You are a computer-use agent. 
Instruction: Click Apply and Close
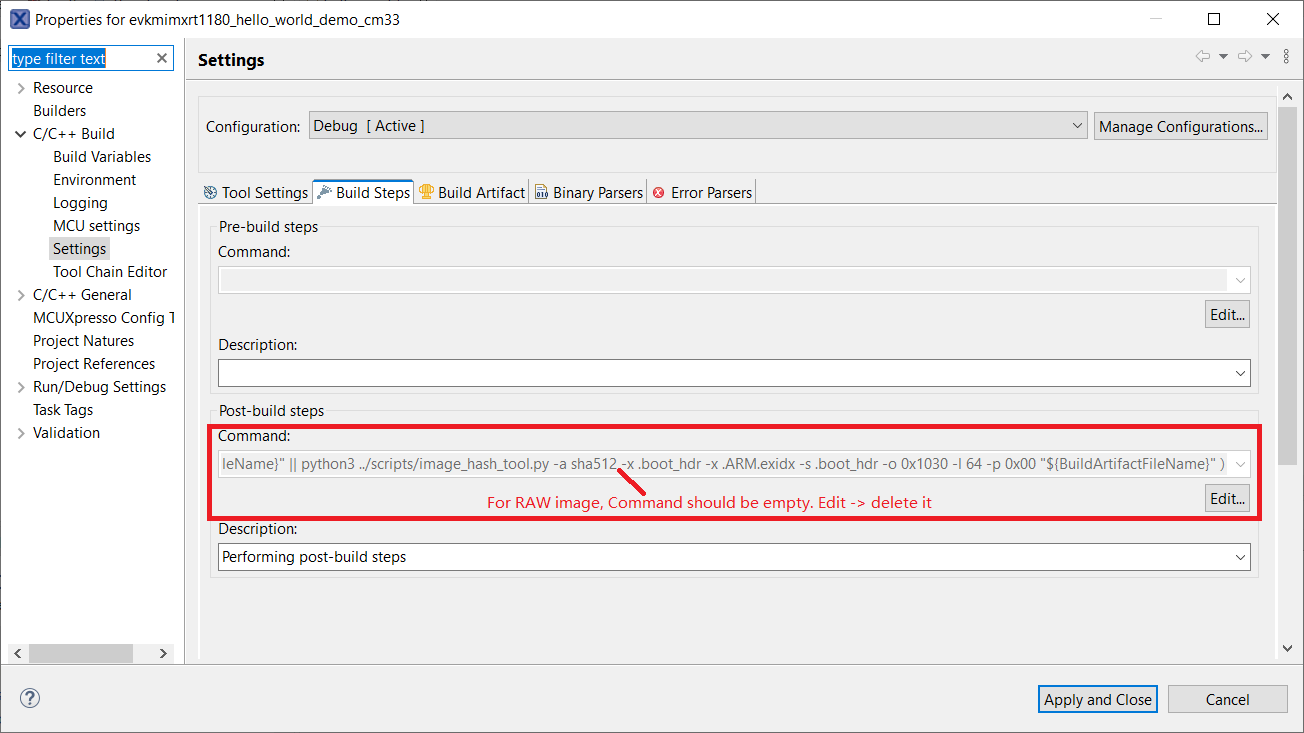click(1097, 700)
